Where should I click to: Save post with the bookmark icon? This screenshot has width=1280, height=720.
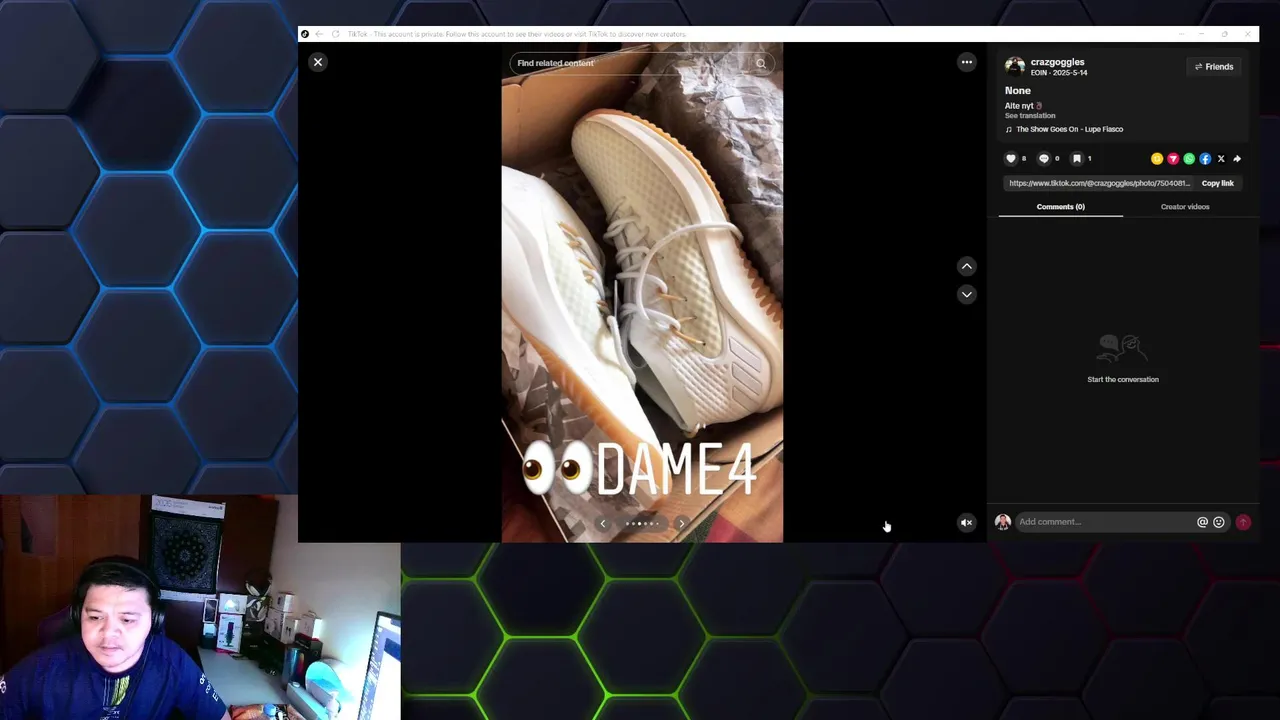pos(1077,158)
